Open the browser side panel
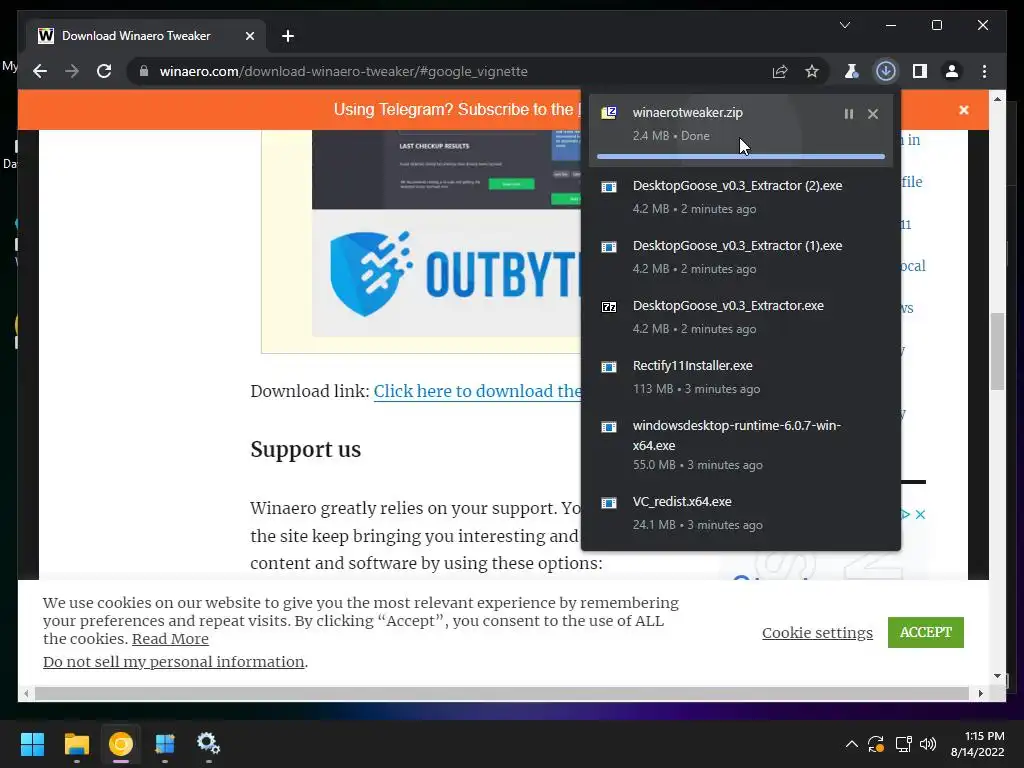The height and width of the screenshot is (768, 1024). pyautogui.click(x=920, y=71)
